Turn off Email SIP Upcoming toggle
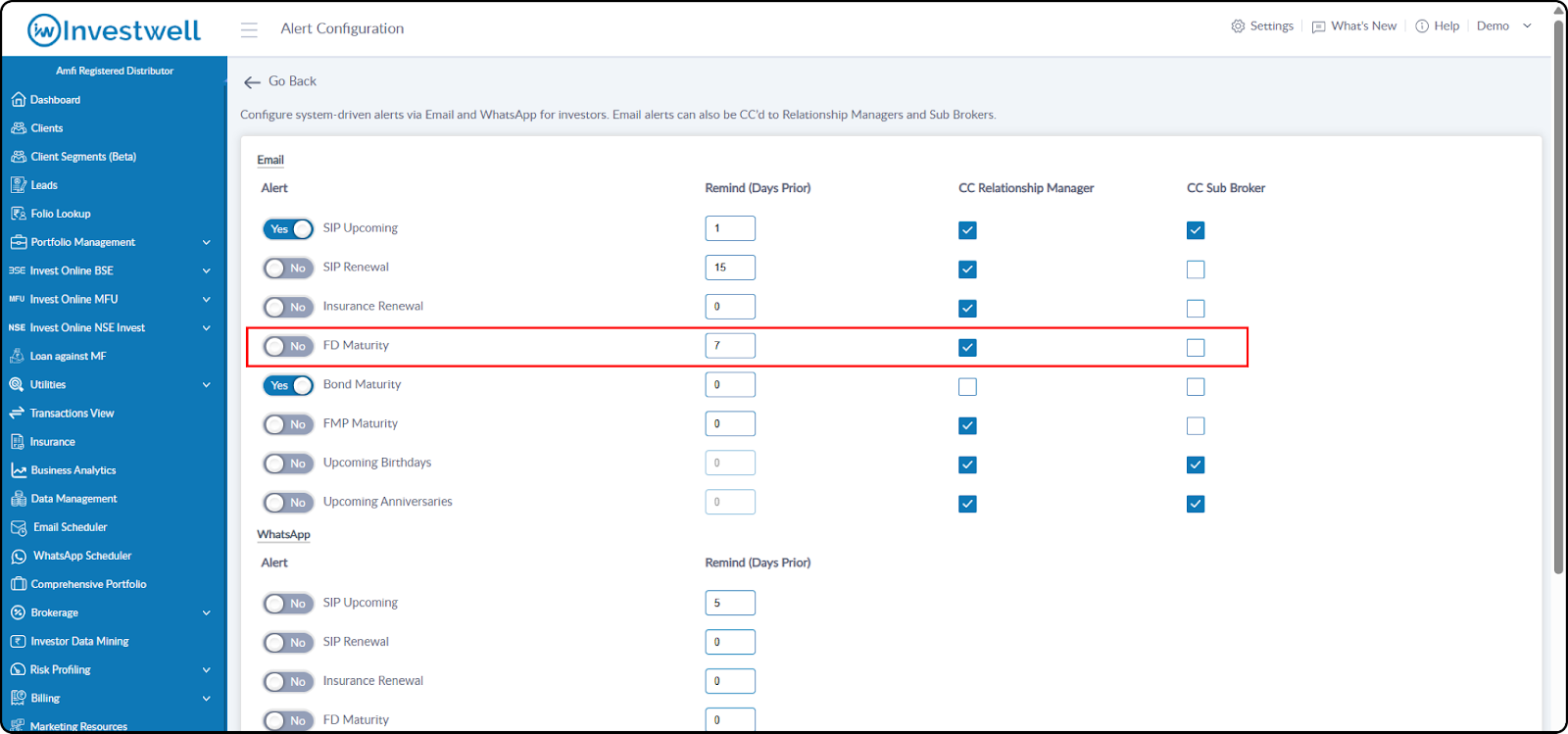Screen dimensions: 1568x734 point(288,228)
